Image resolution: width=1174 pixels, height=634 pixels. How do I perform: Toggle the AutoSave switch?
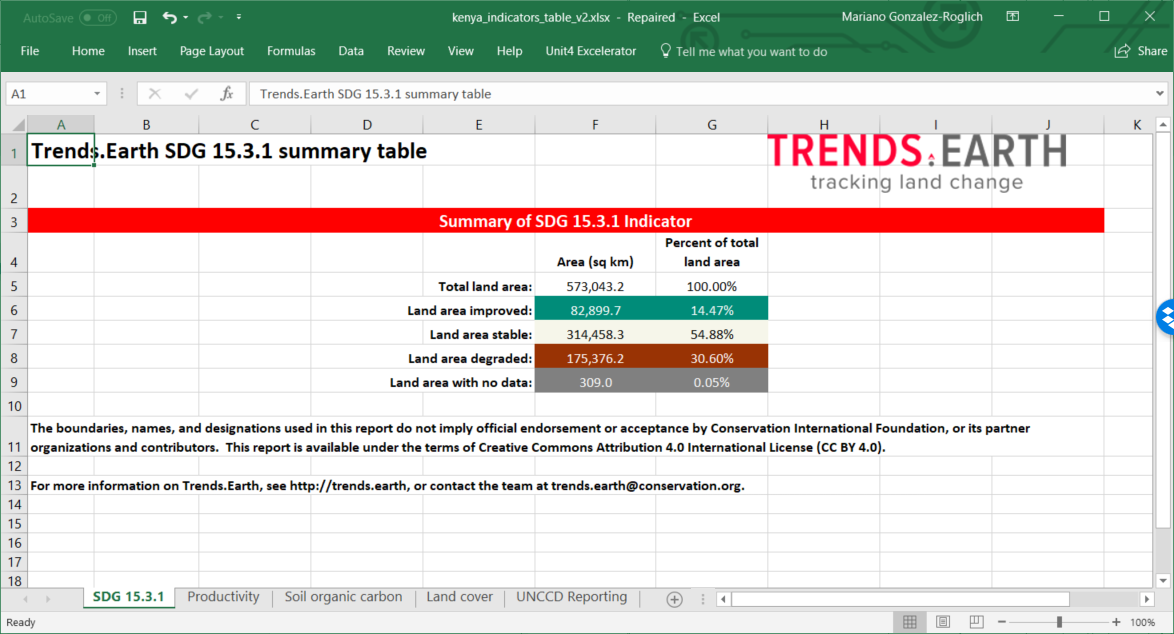[x=97, y=17]
